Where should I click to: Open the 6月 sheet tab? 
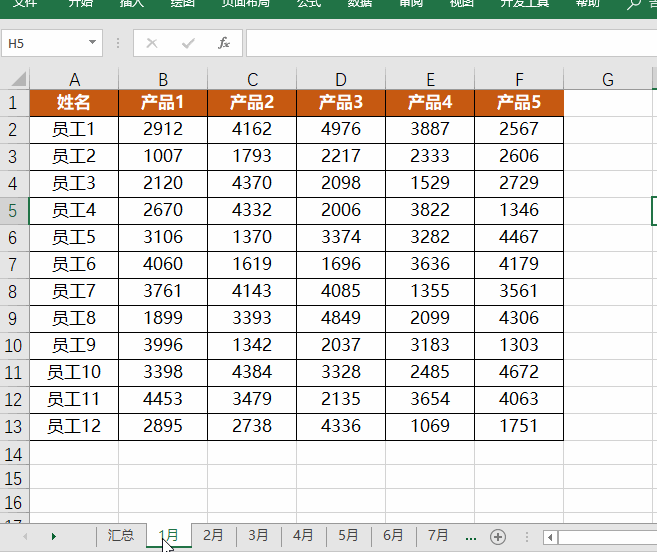[393, 536]
